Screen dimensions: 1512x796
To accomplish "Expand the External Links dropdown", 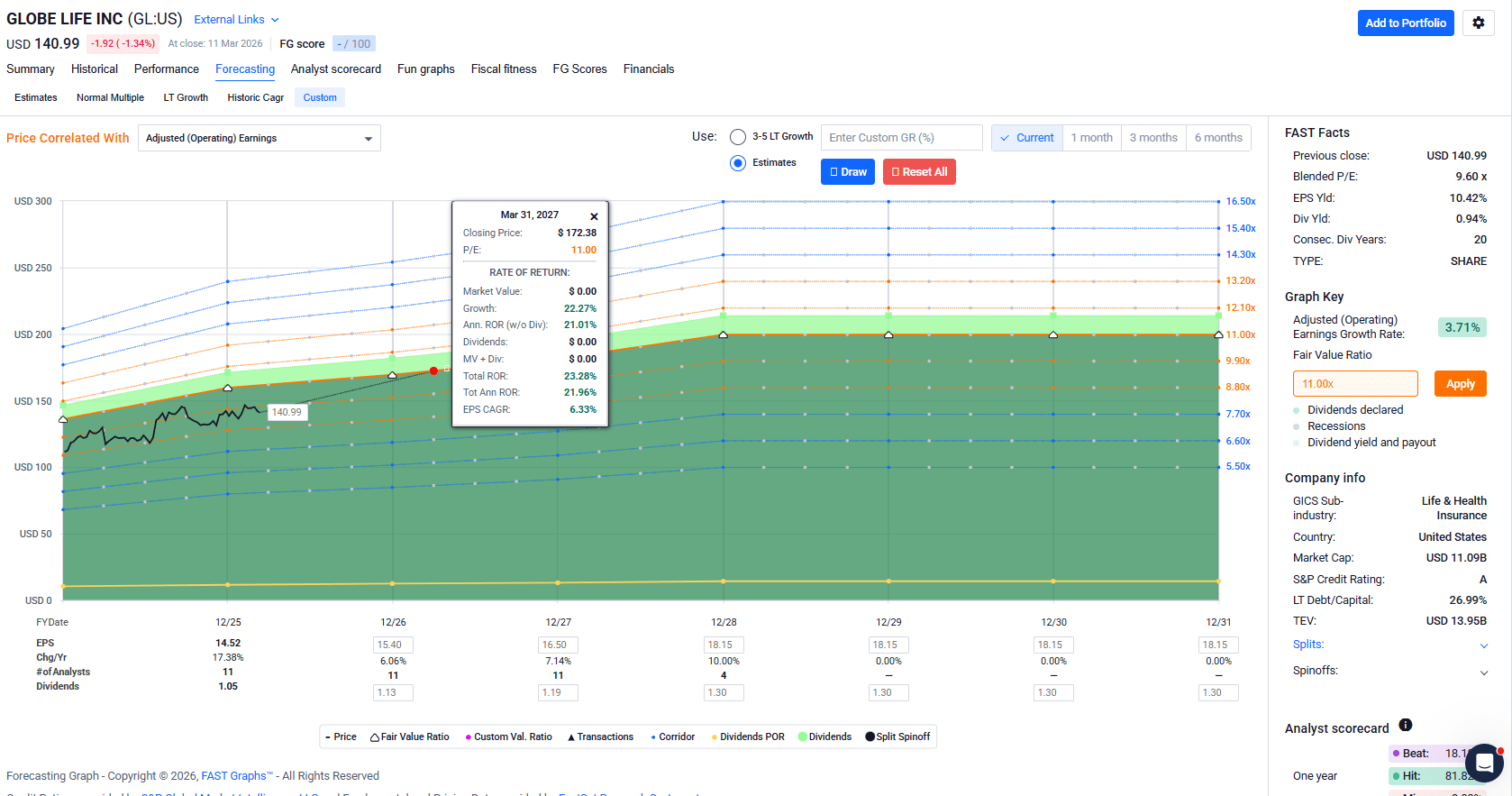I will (x=236, y=20).
